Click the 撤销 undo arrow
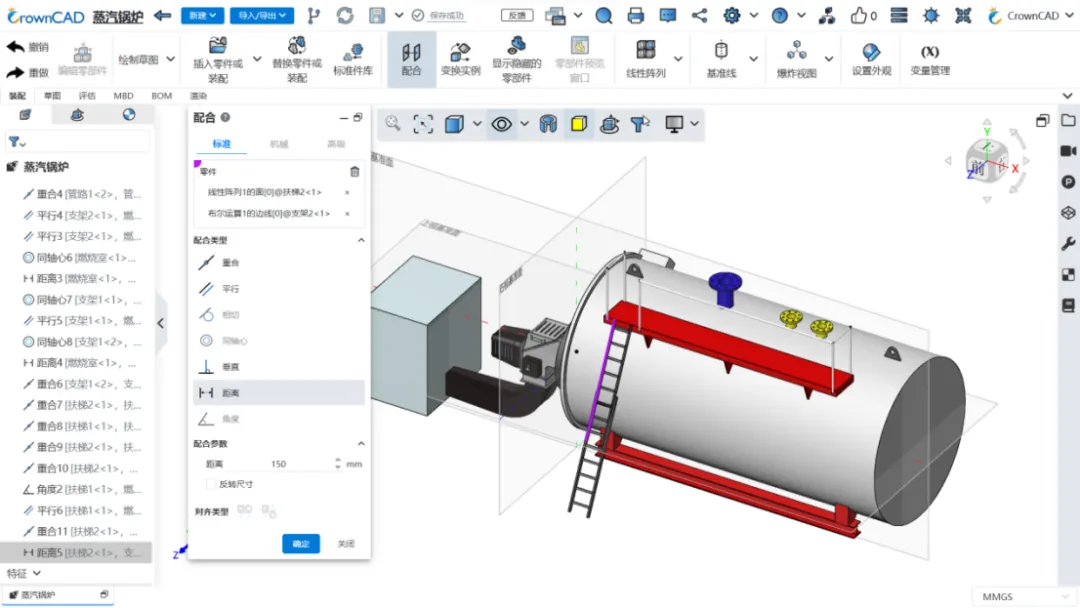 (16, 47)
